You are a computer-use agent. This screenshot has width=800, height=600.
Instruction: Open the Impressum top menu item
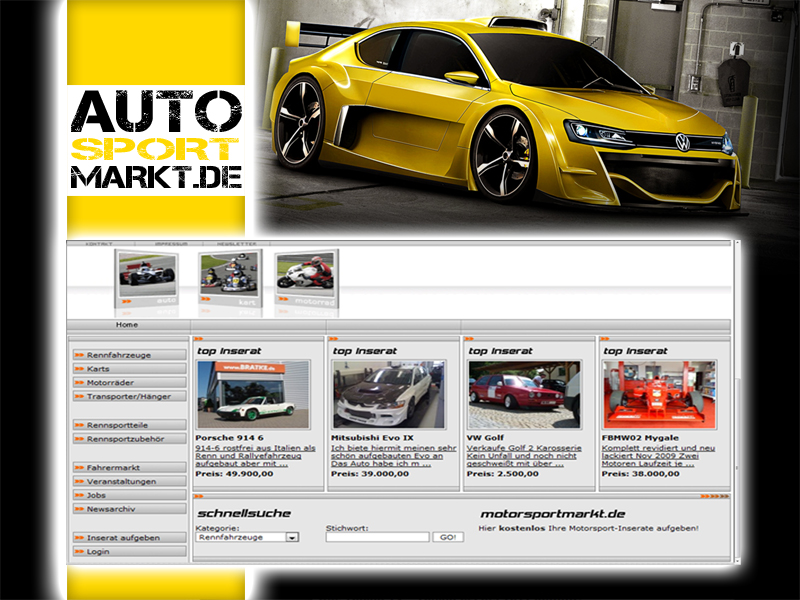171,244
